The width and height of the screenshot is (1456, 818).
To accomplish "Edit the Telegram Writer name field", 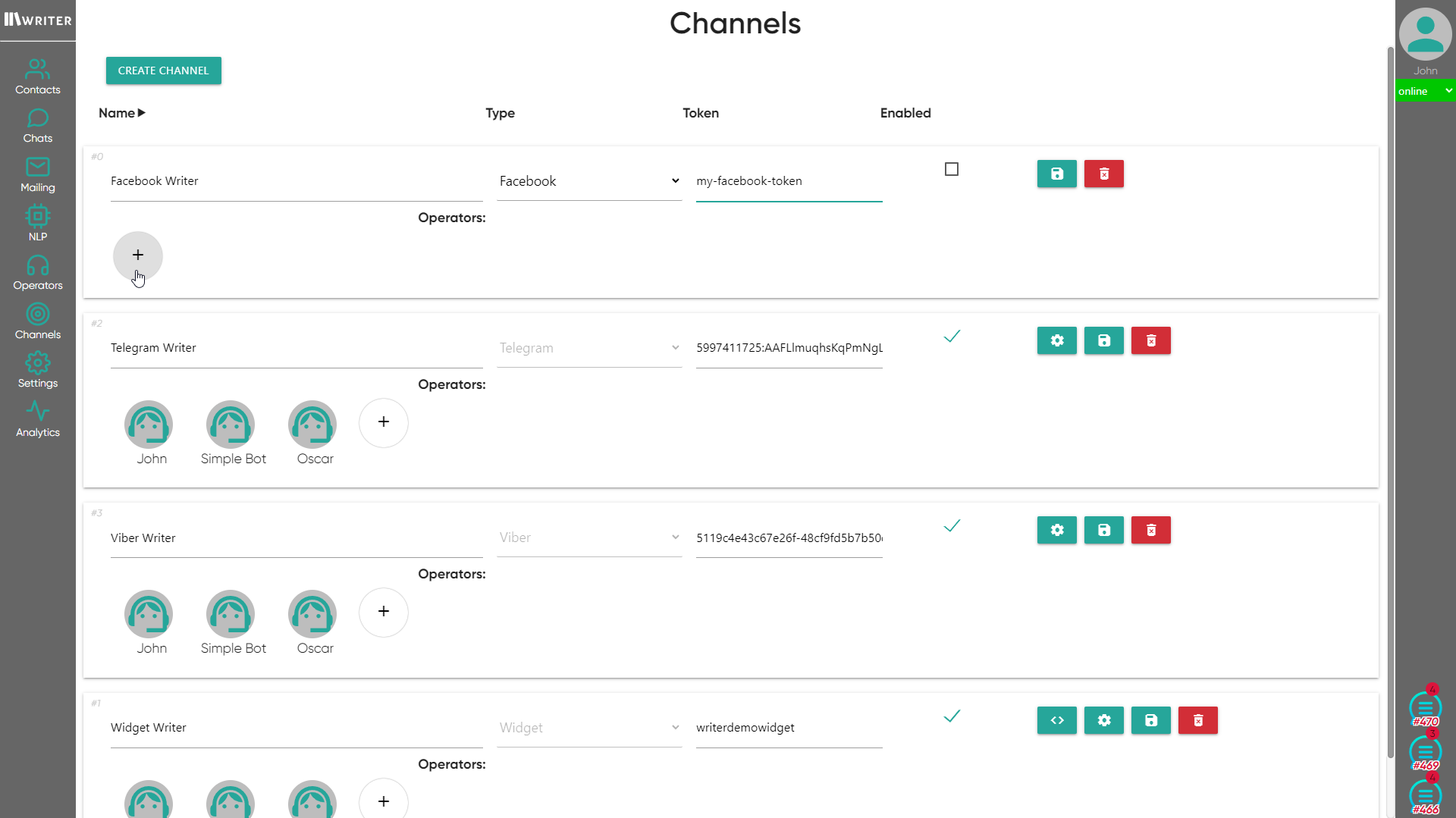I will [x=297, y=349].
